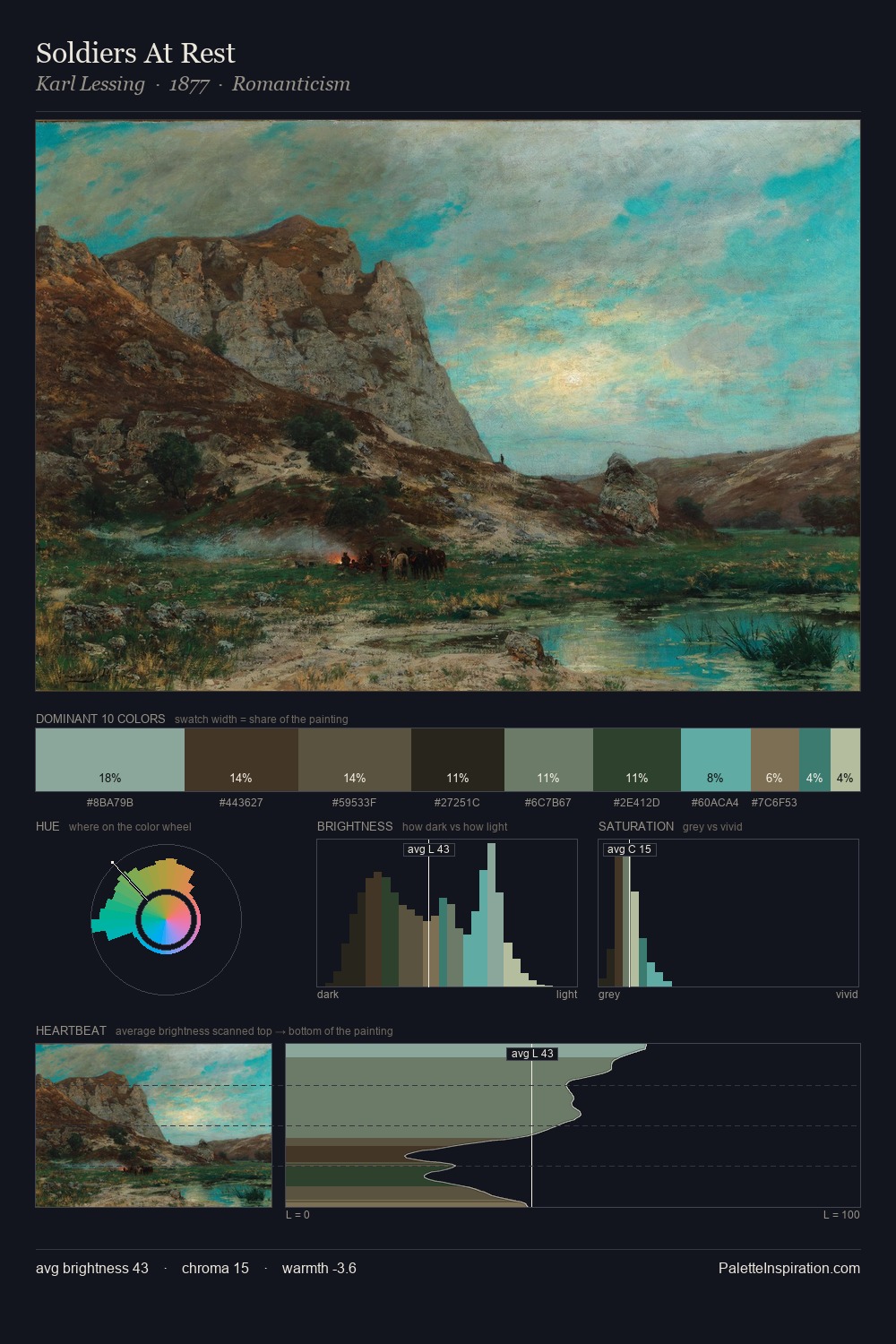Click the L = 0 axis label
This screenshot has height=1344, width=896.
[x=297, y=1215]
